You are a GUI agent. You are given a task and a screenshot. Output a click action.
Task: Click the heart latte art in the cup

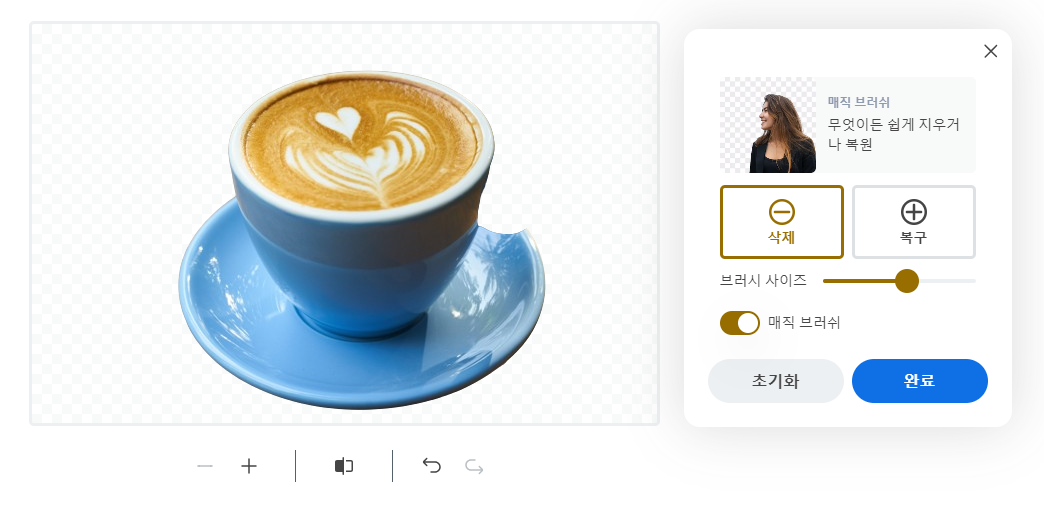[338, 123]
